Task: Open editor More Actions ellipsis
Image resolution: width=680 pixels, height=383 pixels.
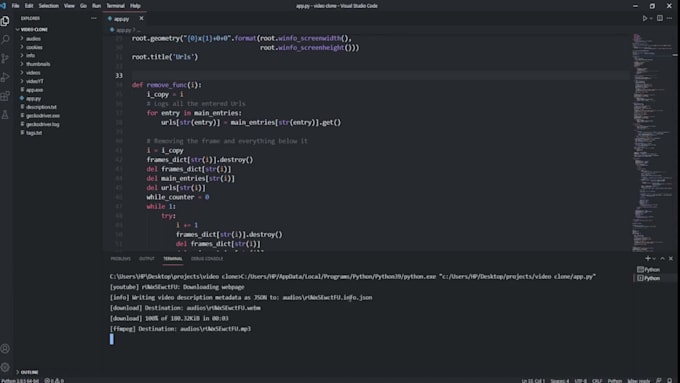Action: click(670, 18)
